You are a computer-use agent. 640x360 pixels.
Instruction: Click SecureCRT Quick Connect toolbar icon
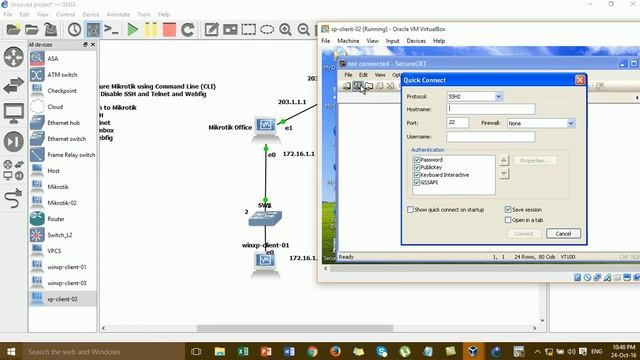(x=358, y=86)
